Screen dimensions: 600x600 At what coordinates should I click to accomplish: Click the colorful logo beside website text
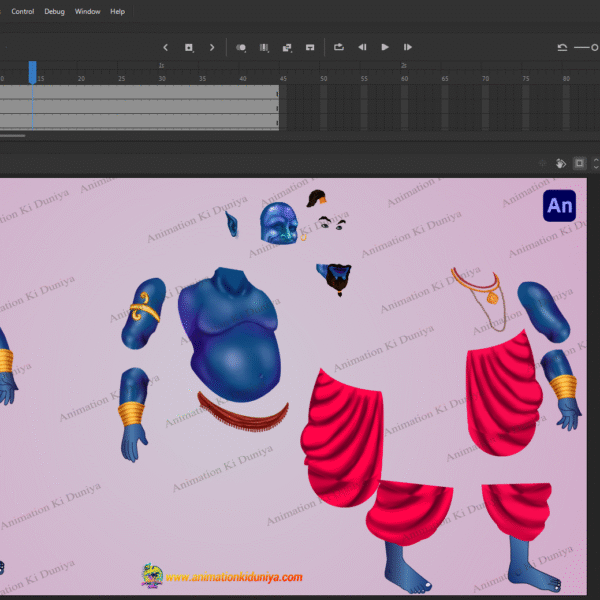coord(152,575)
